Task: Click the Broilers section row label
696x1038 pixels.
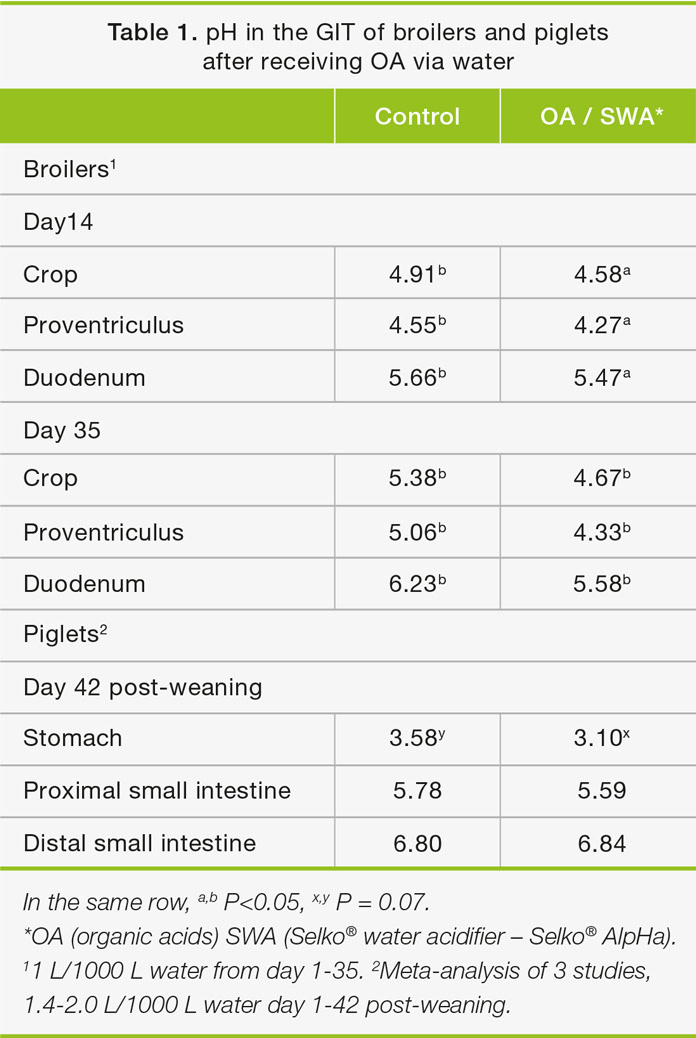Action: (x=66, y=169)
